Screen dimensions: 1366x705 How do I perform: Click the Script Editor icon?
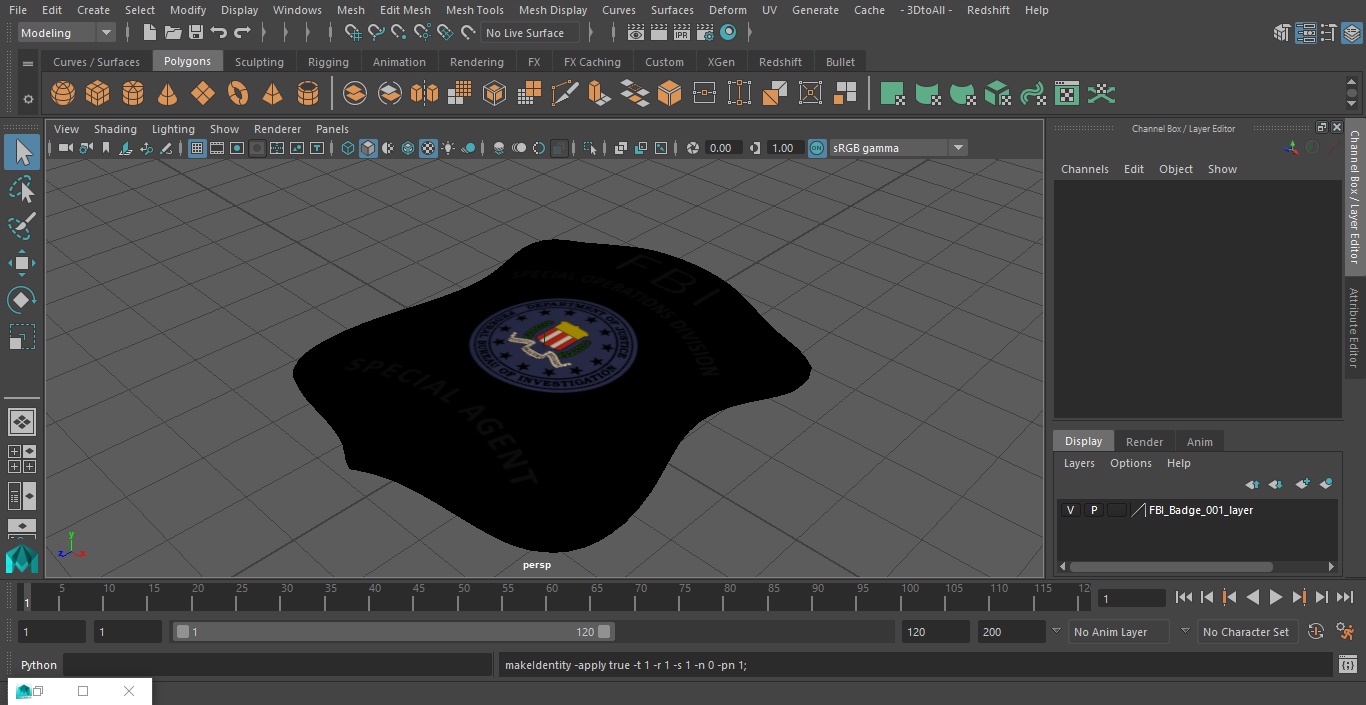point(1347,664)
